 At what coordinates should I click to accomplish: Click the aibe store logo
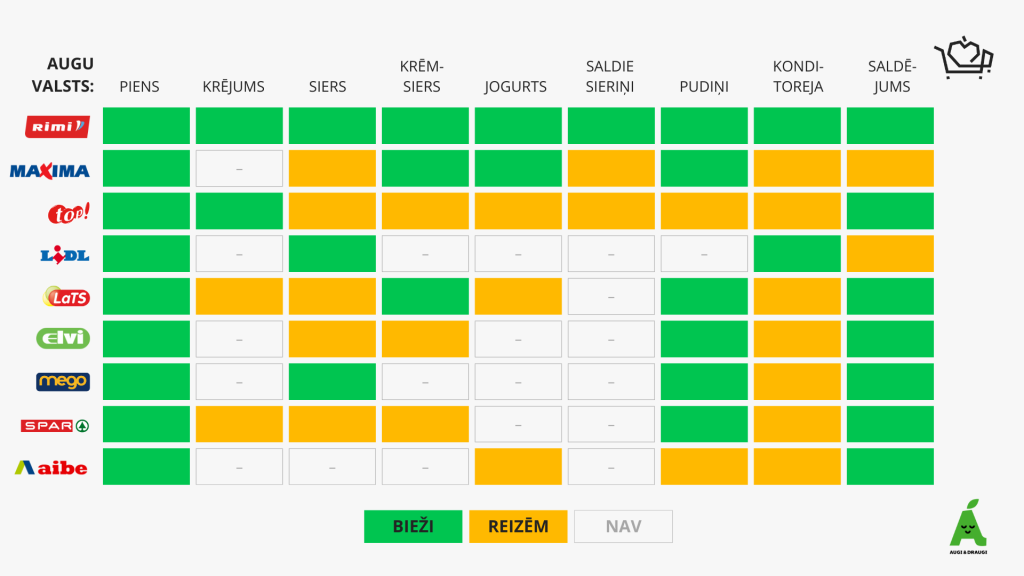click(x=51, y=467)
